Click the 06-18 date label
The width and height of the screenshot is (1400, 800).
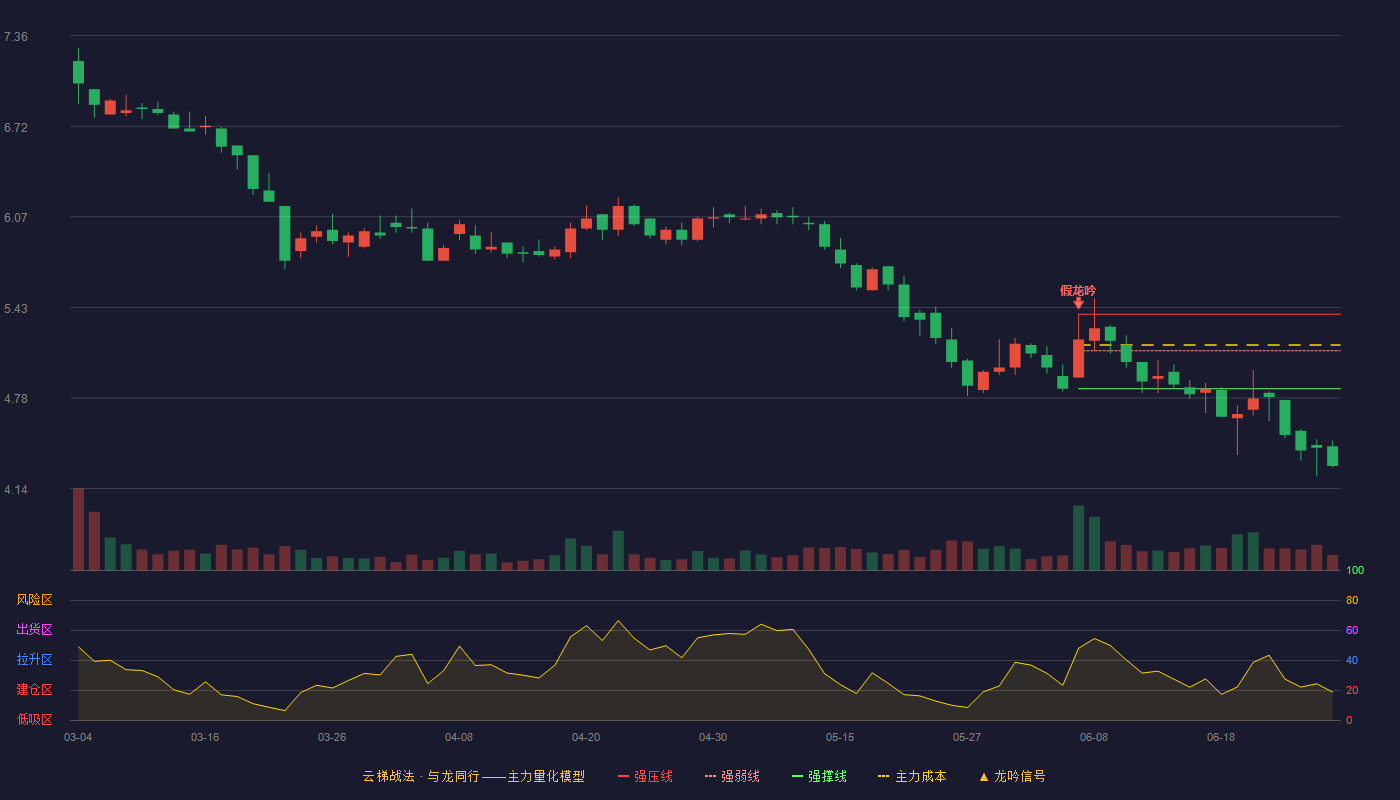[1221, 737]
